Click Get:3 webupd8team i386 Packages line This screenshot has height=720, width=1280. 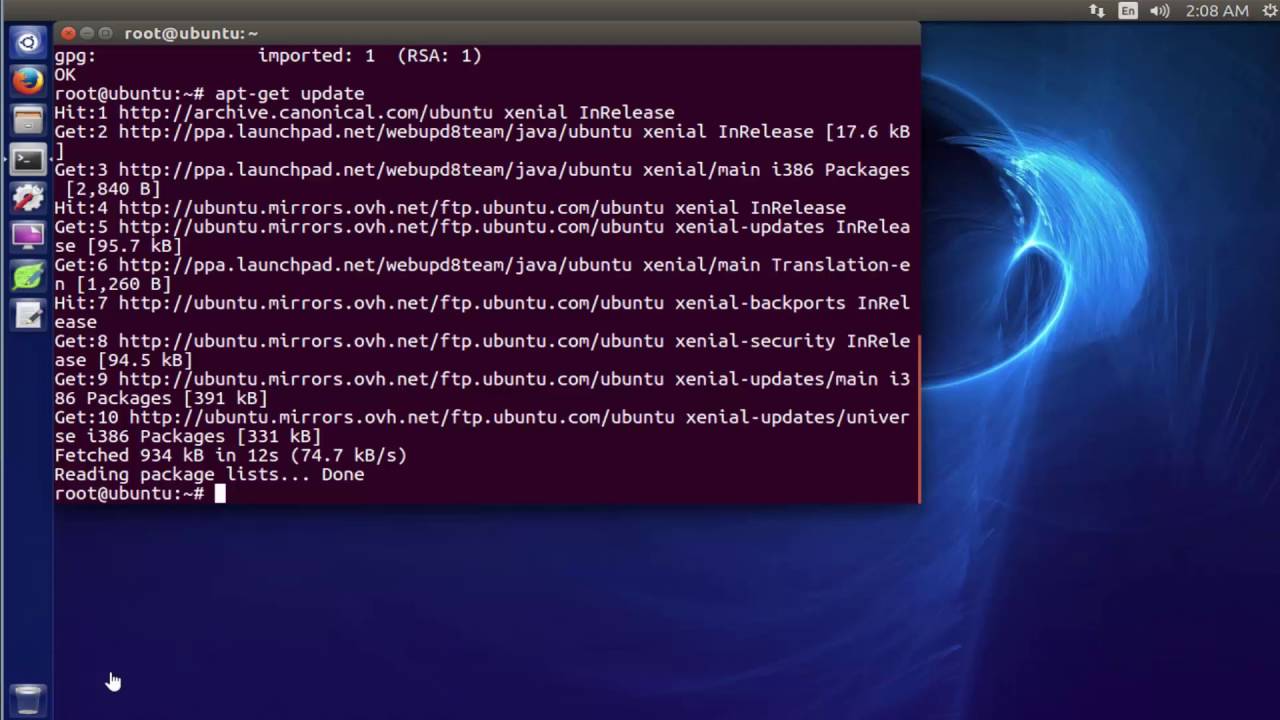click(482, 170)
